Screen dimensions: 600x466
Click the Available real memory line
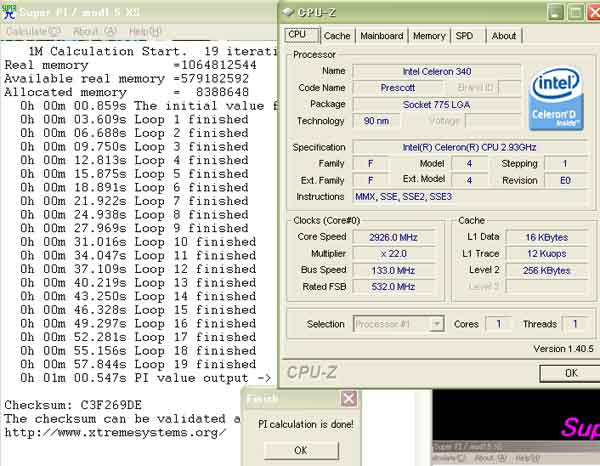click(x=127, y=79)
